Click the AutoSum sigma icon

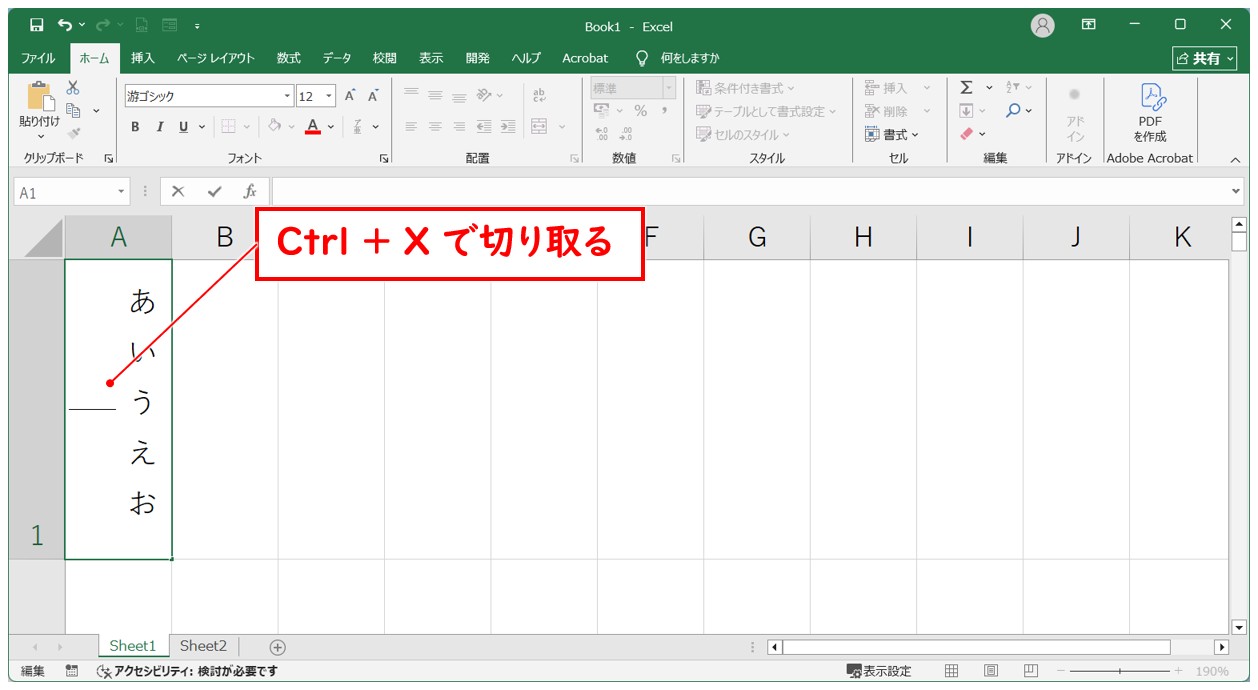966,88
